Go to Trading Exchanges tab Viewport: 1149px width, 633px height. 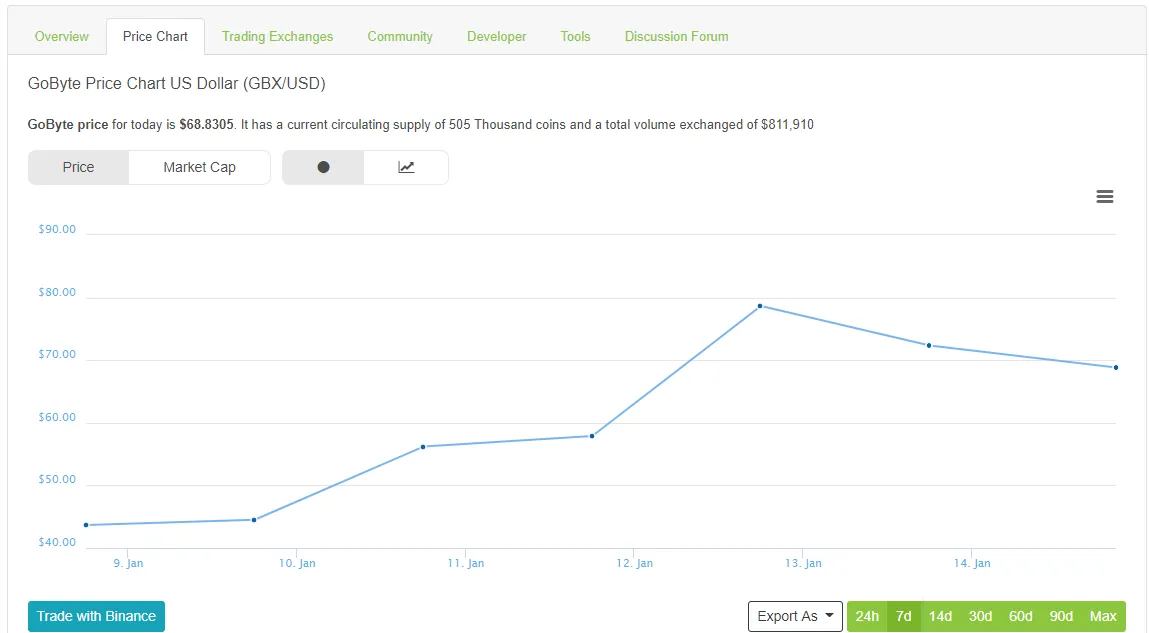[277, 37]
